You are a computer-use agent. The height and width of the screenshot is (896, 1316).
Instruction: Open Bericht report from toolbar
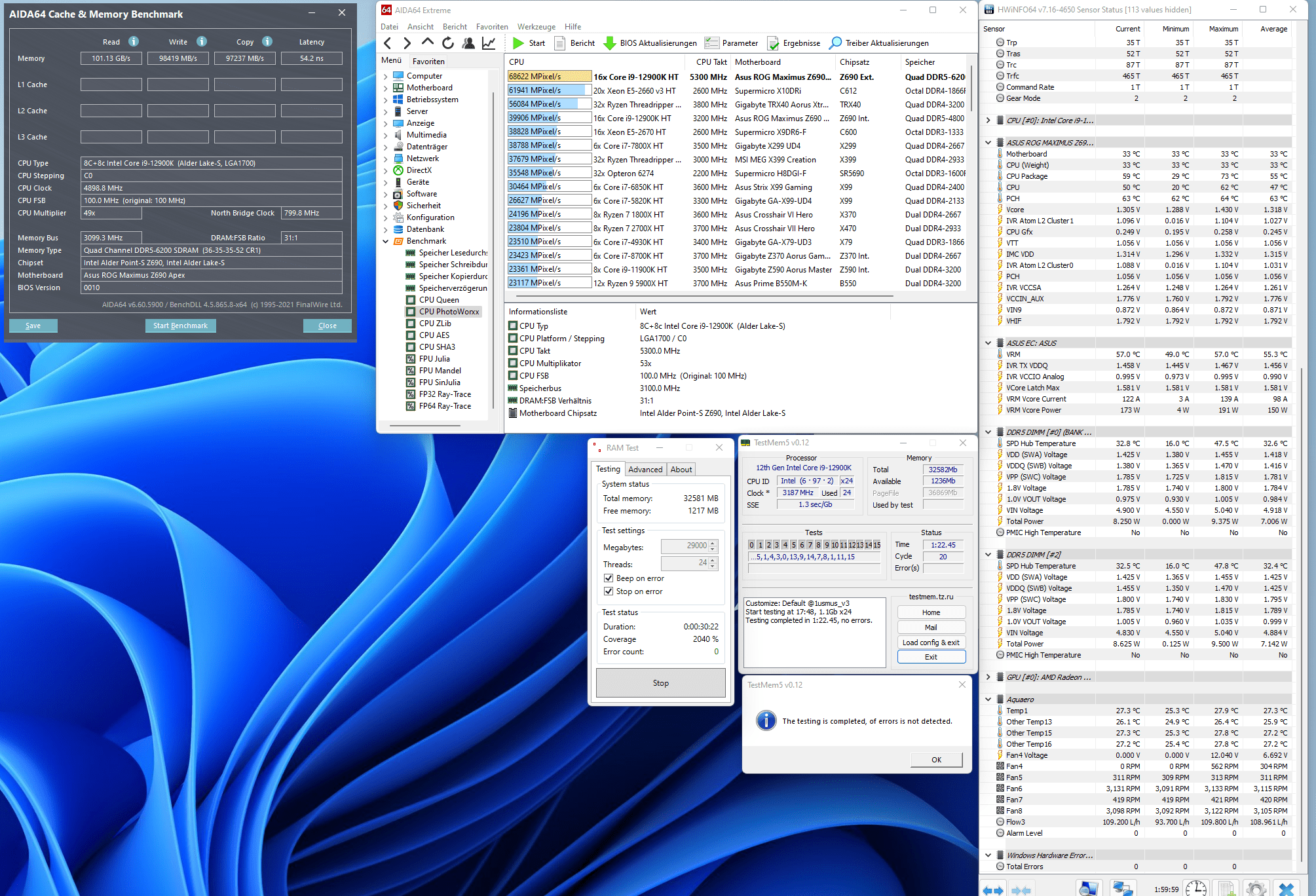coord(574,43)
